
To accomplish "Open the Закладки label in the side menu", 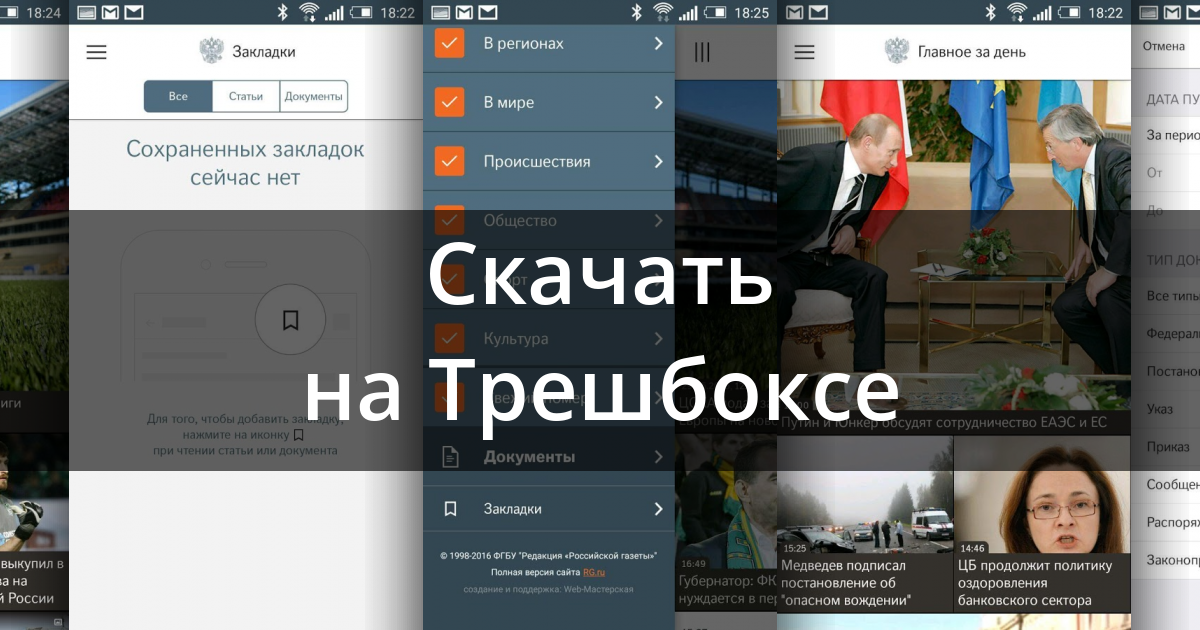I will coord(513,509).
